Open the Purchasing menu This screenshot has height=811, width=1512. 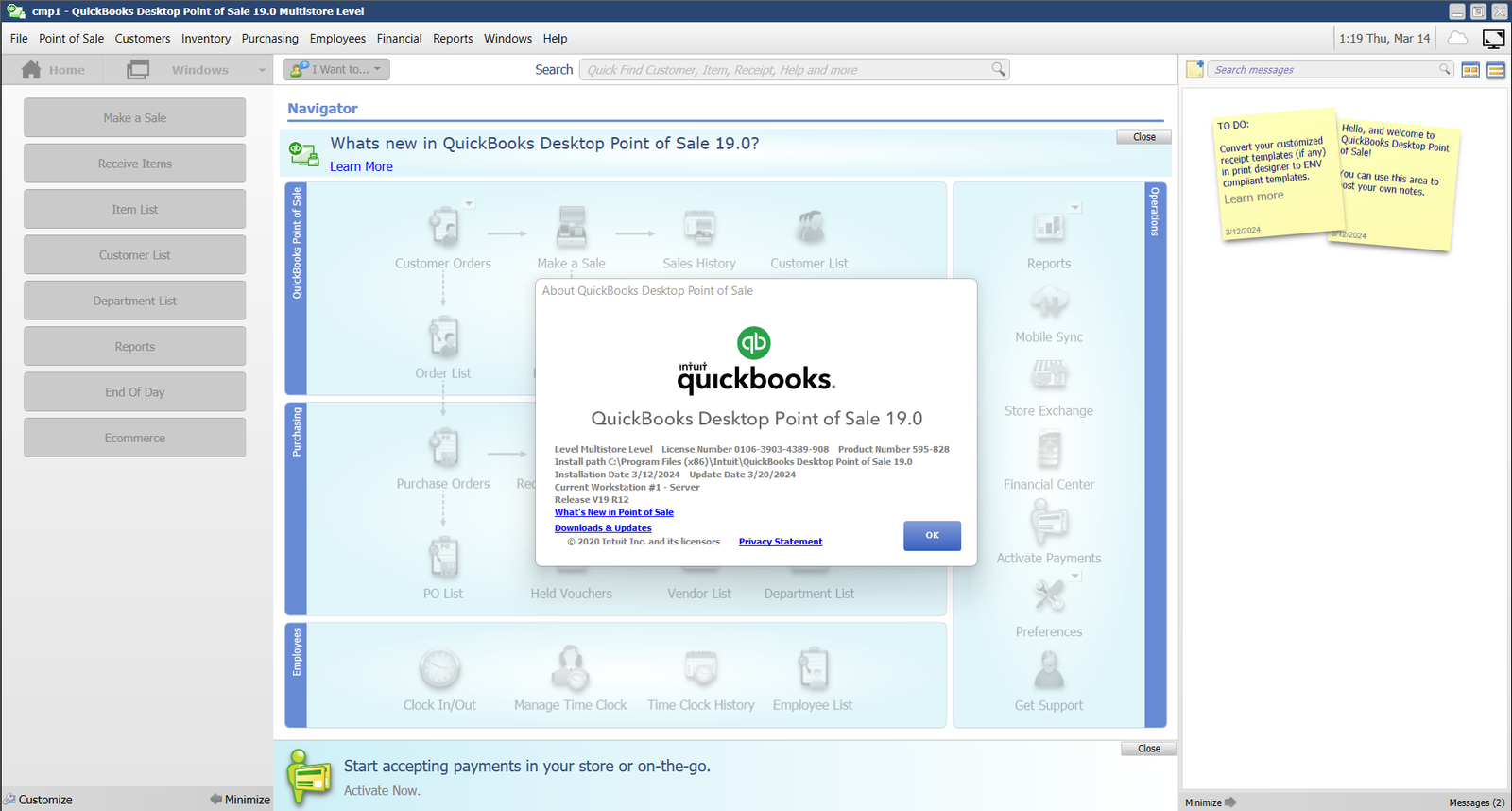click(x=270, y=39)
